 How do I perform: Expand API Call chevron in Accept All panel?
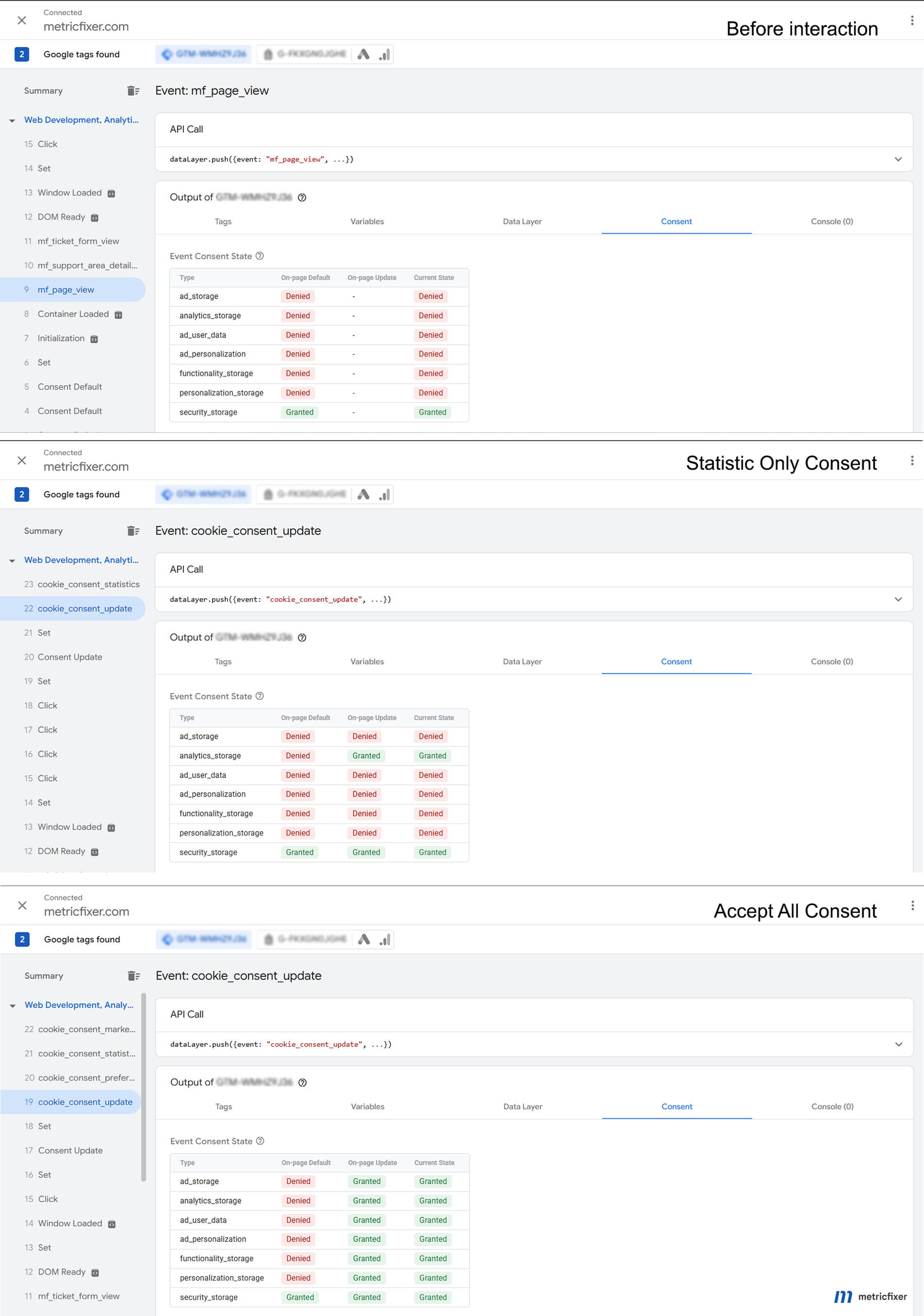coord(899,1044)
